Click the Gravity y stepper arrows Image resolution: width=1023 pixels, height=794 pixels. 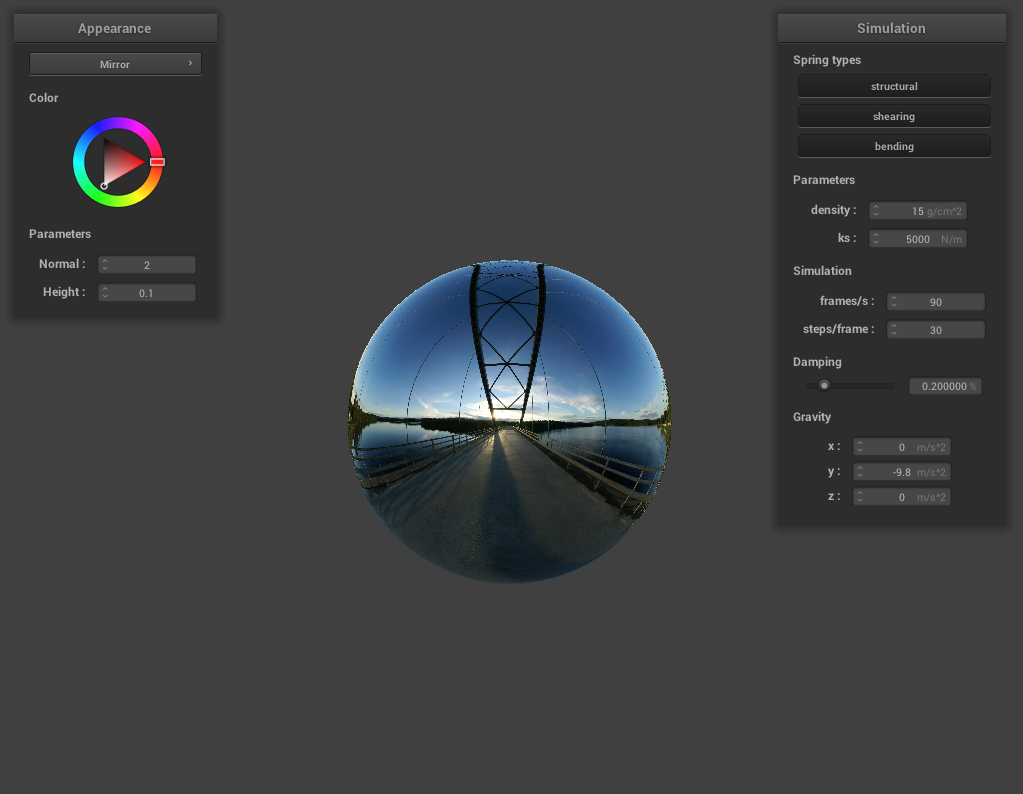click(x=861, y=472)
